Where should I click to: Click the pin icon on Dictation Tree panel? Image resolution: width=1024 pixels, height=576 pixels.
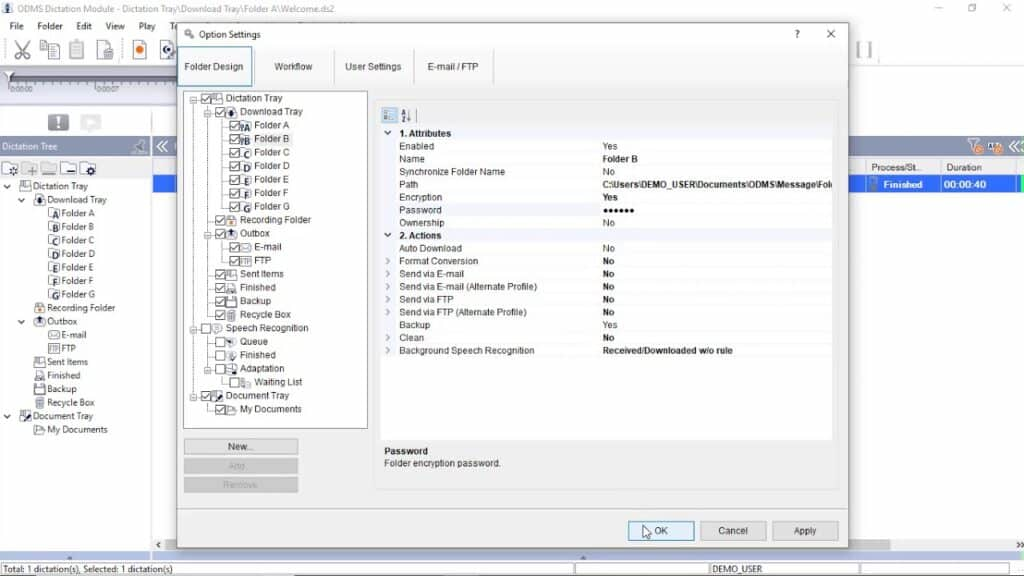click(x=138, y=146)
